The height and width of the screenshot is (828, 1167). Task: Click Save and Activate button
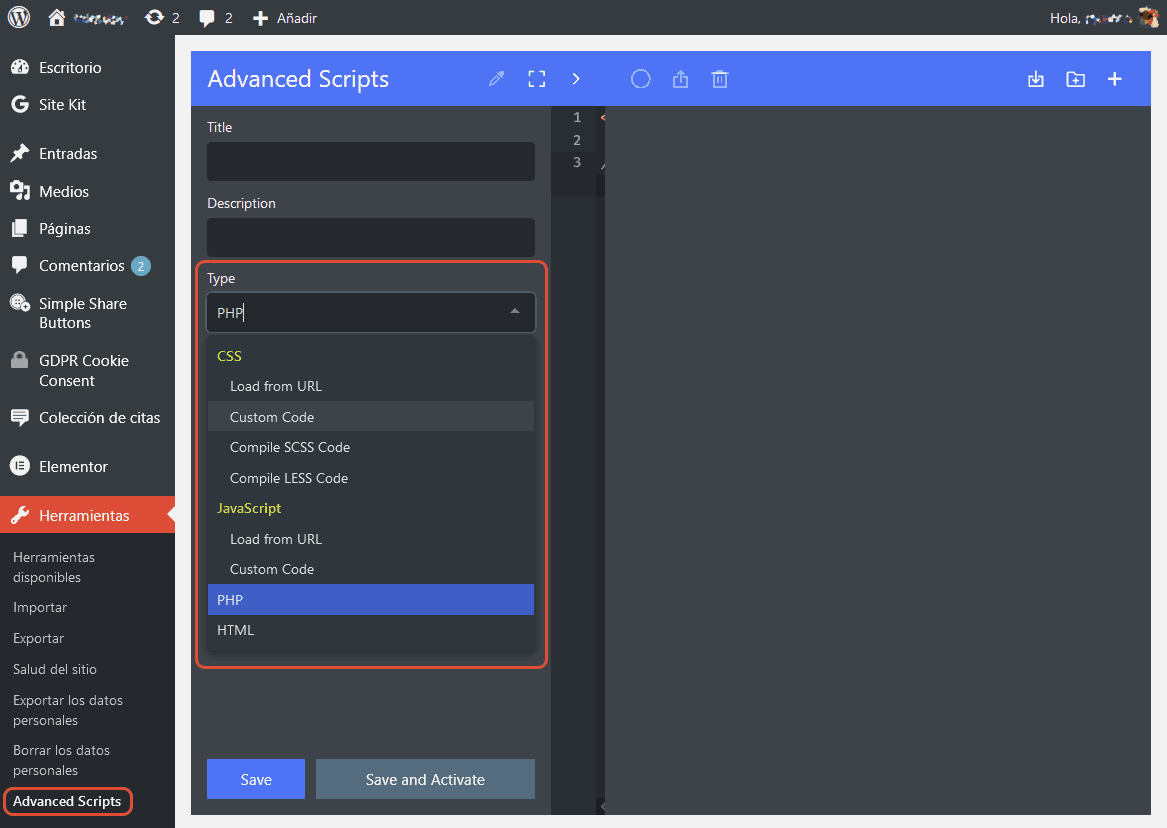pos(425,780)
